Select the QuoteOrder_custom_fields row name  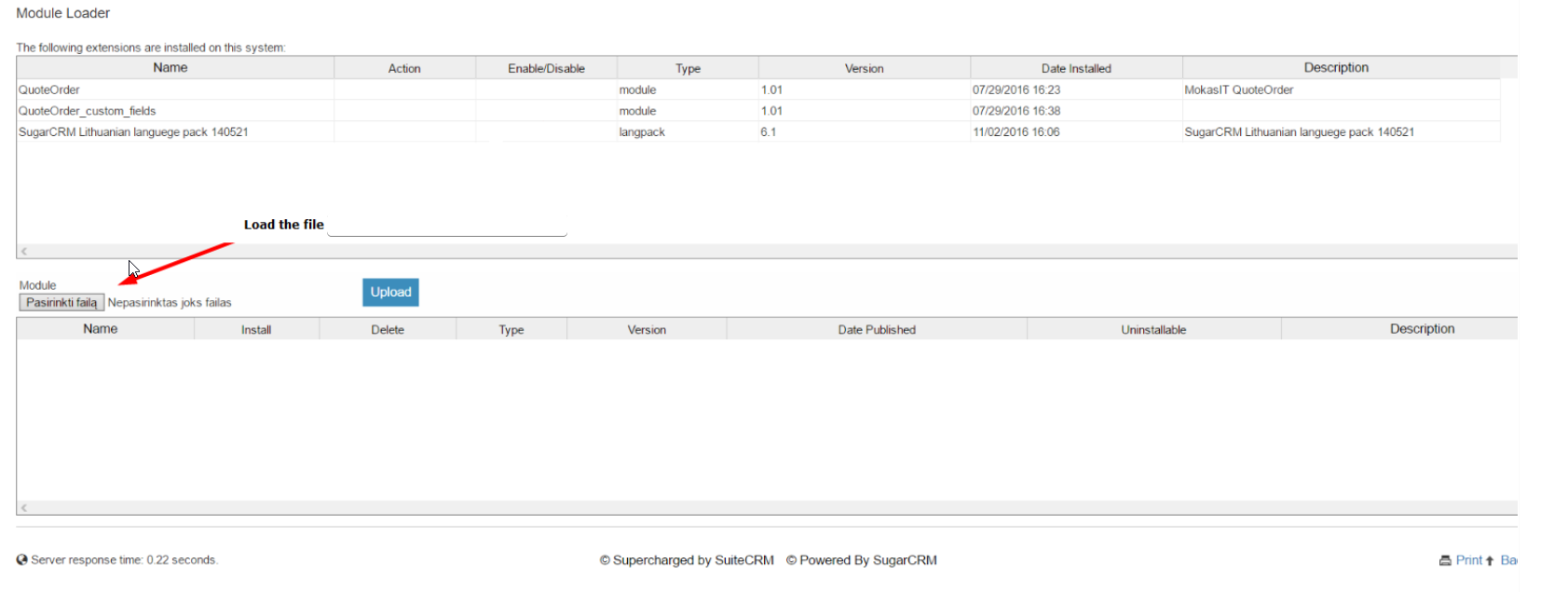(88, 111)
